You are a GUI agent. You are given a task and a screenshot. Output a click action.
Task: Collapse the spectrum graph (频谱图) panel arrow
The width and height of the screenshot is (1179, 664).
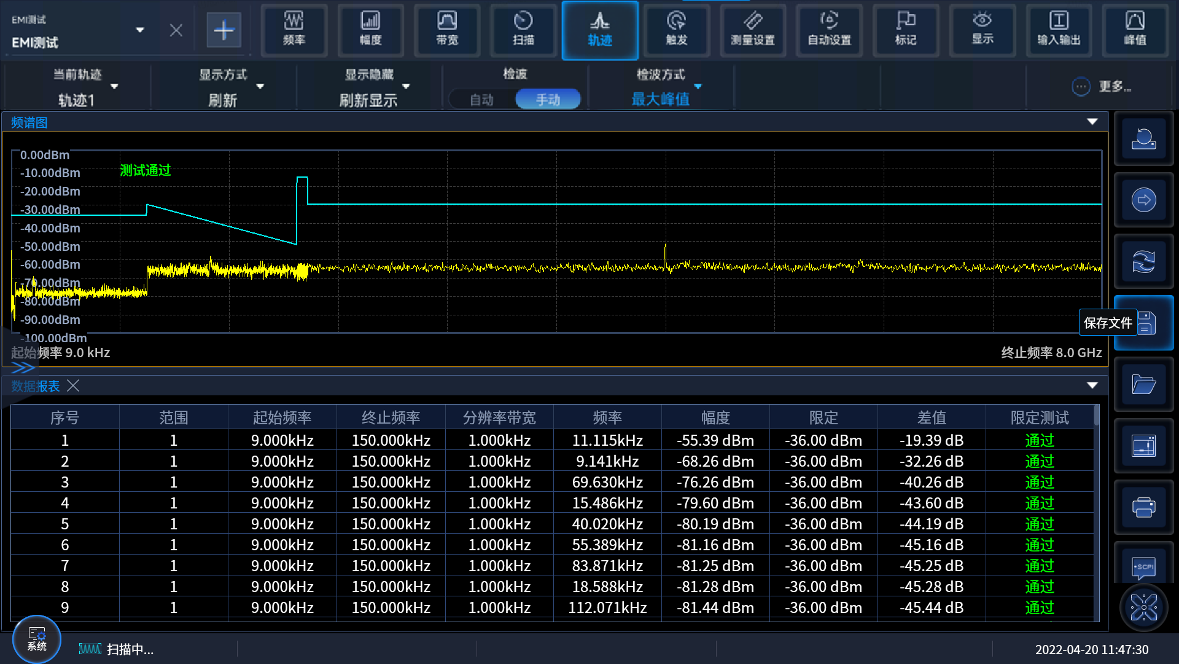(1092, 122)
